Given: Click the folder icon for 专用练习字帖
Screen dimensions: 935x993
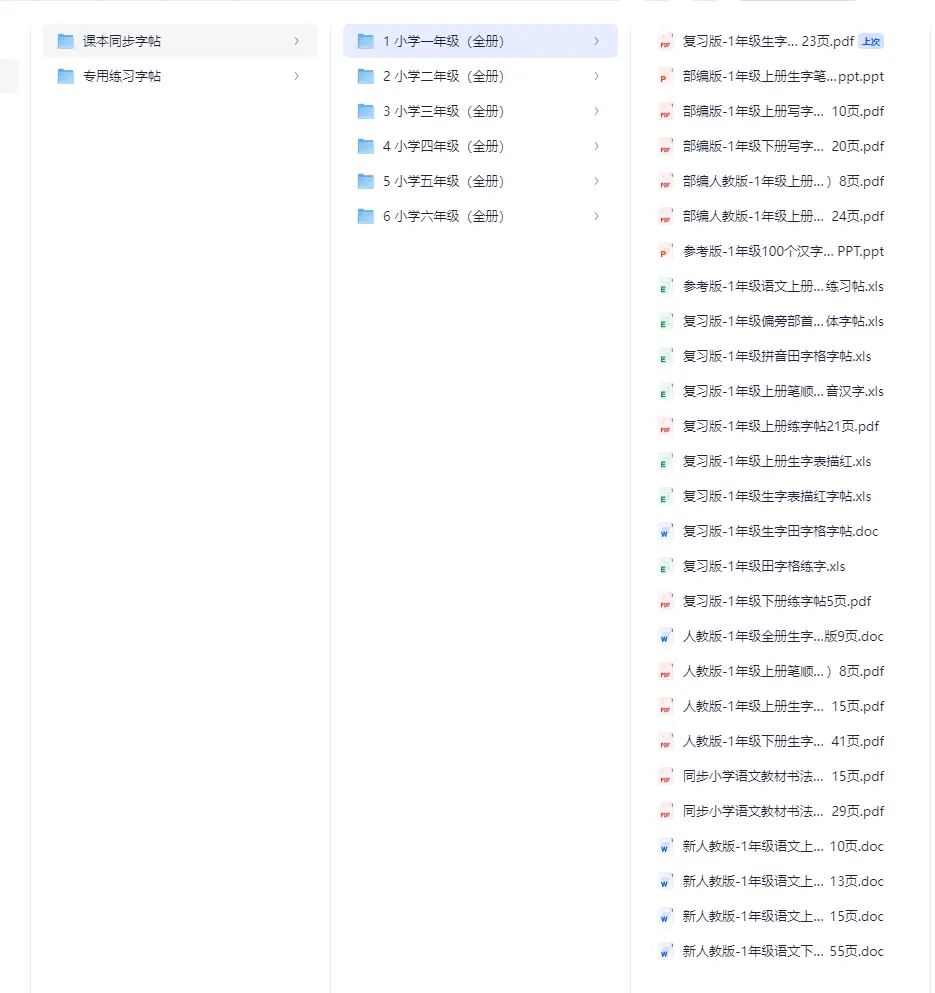Looking at the screenshot, I should coord(66,77).
